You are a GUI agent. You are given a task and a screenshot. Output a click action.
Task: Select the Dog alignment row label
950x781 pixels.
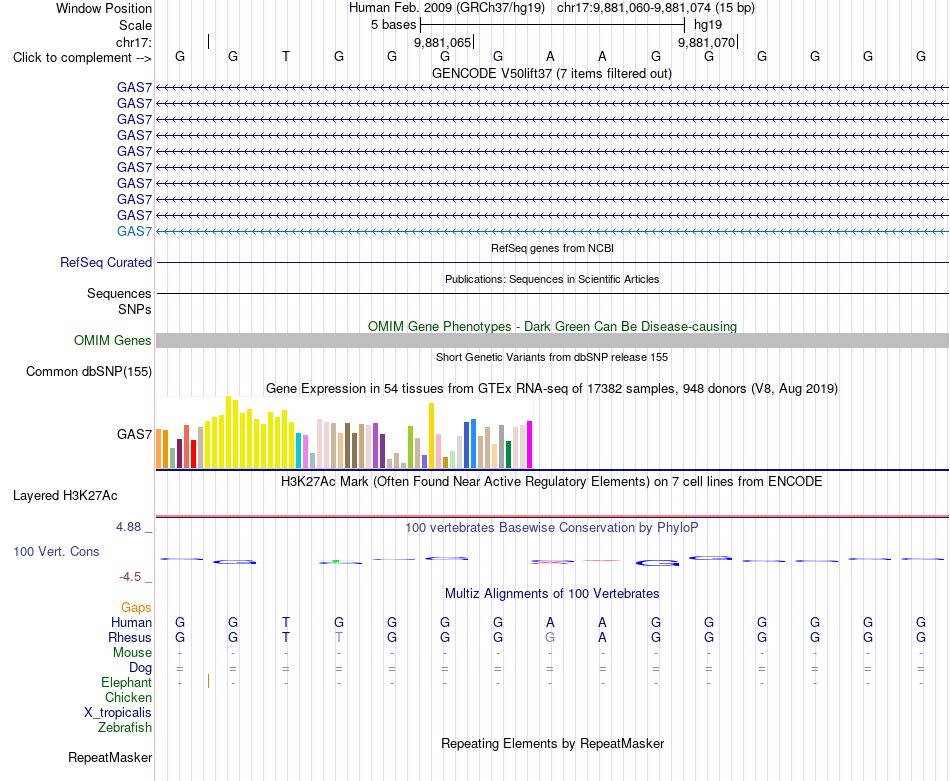tap(140, 668)
